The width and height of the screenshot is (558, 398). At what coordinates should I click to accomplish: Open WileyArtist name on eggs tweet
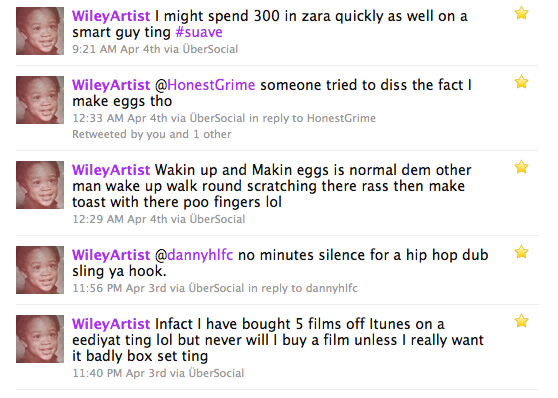coord(111,170)
